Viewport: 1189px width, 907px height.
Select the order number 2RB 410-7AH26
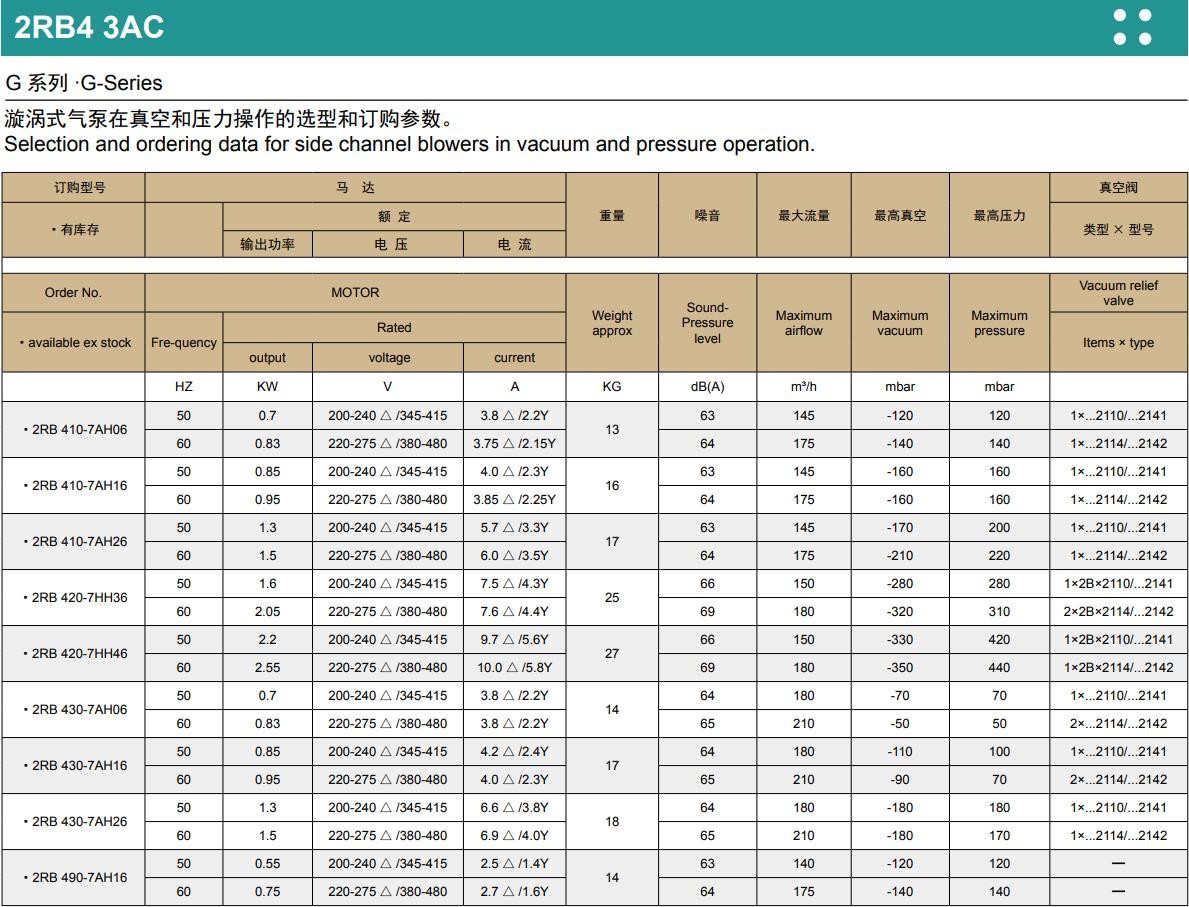pyautogui.click(x=80, y=541)
